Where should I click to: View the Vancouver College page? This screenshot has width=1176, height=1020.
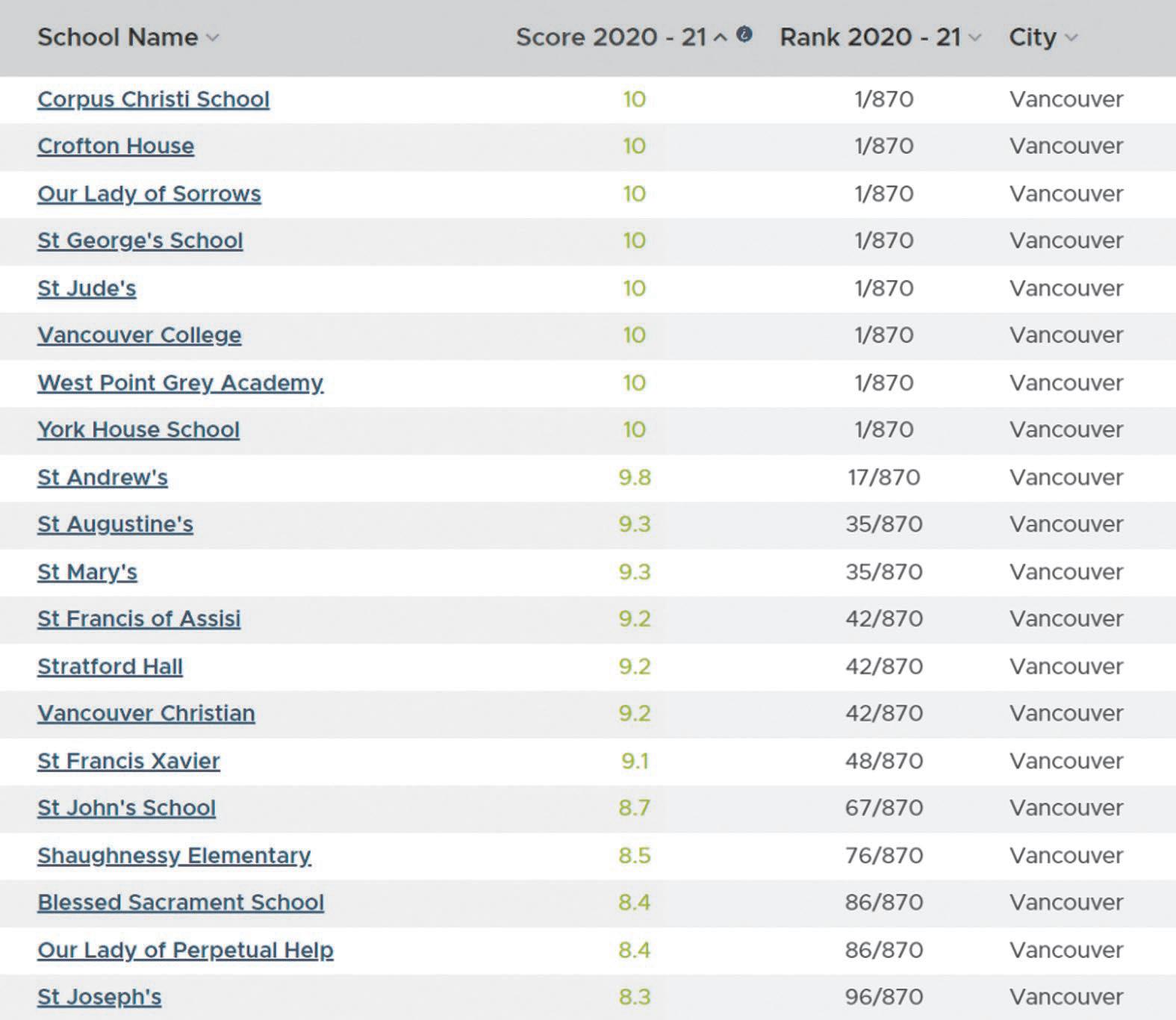pos(140,335)
